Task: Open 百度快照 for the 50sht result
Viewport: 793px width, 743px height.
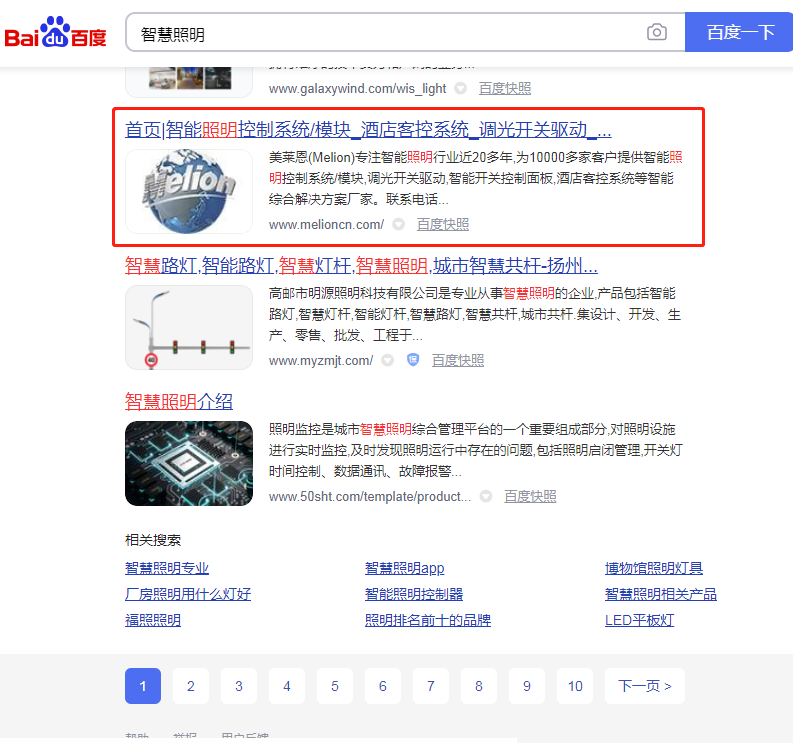Action: click(x=530, y=496)
